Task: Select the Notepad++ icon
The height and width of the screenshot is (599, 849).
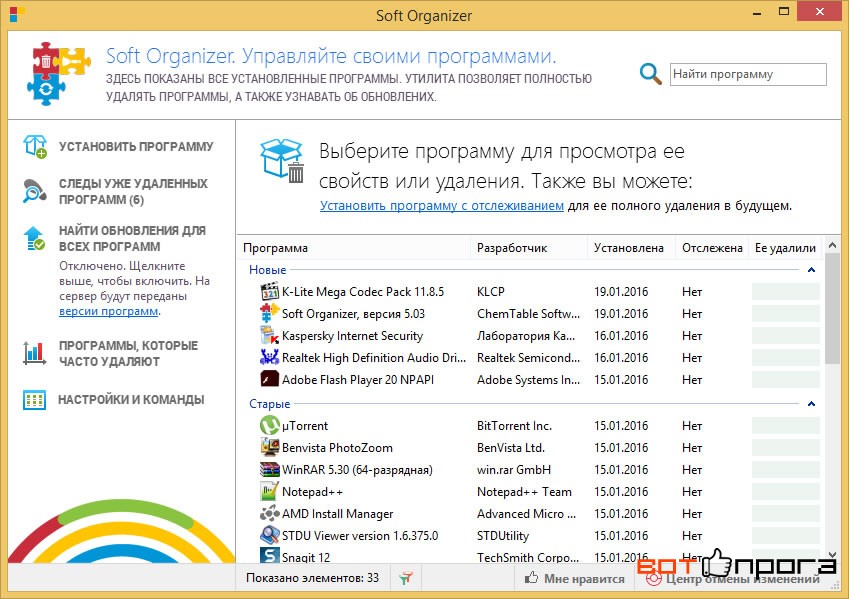Action: [270, 492]
